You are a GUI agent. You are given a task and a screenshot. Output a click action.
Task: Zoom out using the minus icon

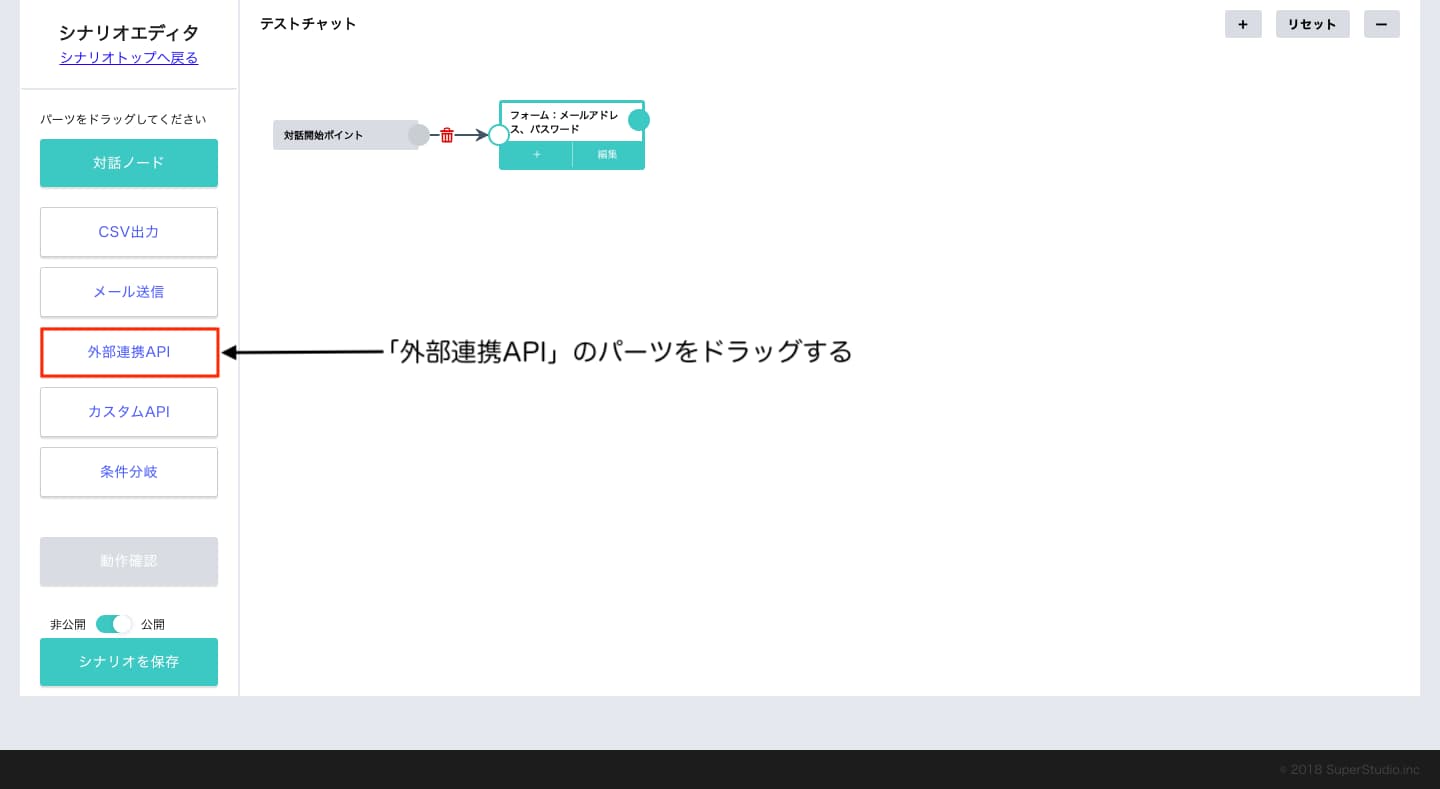1382,24
